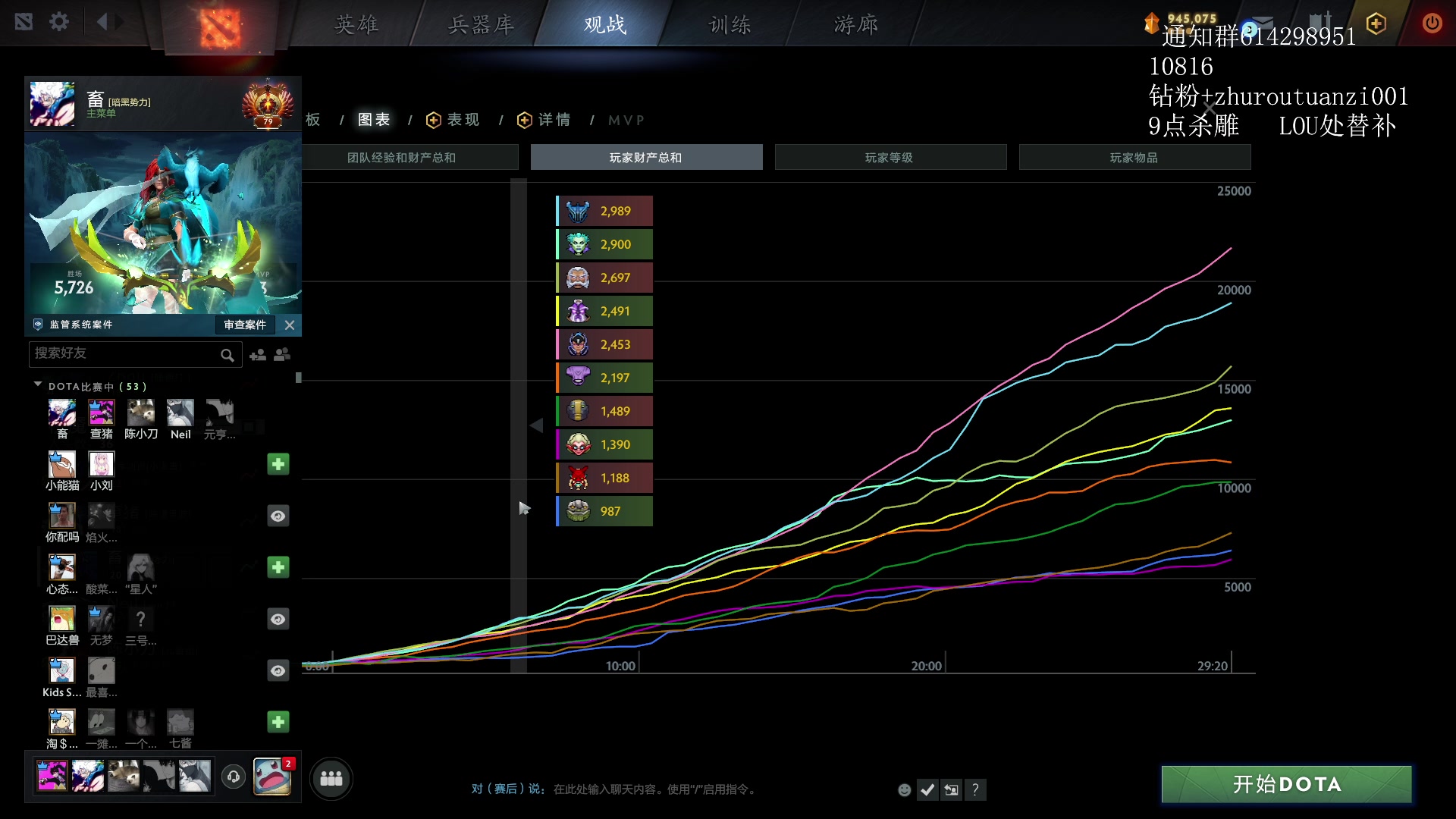Click the emoticon smiley near chat
1456x819 pixels.
coord(904,789)
